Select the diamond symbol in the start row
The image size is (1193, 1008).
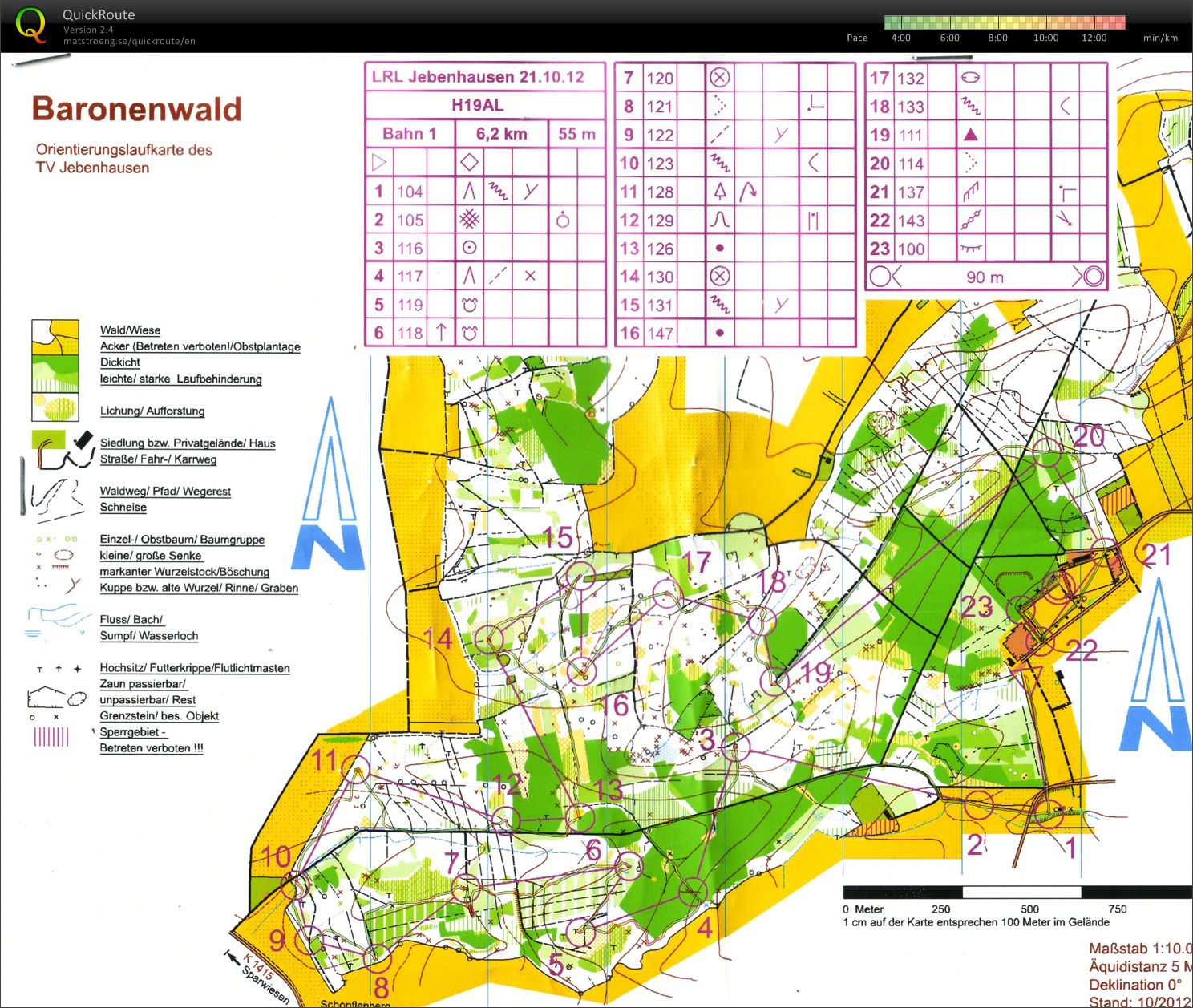tap(469, 163)
